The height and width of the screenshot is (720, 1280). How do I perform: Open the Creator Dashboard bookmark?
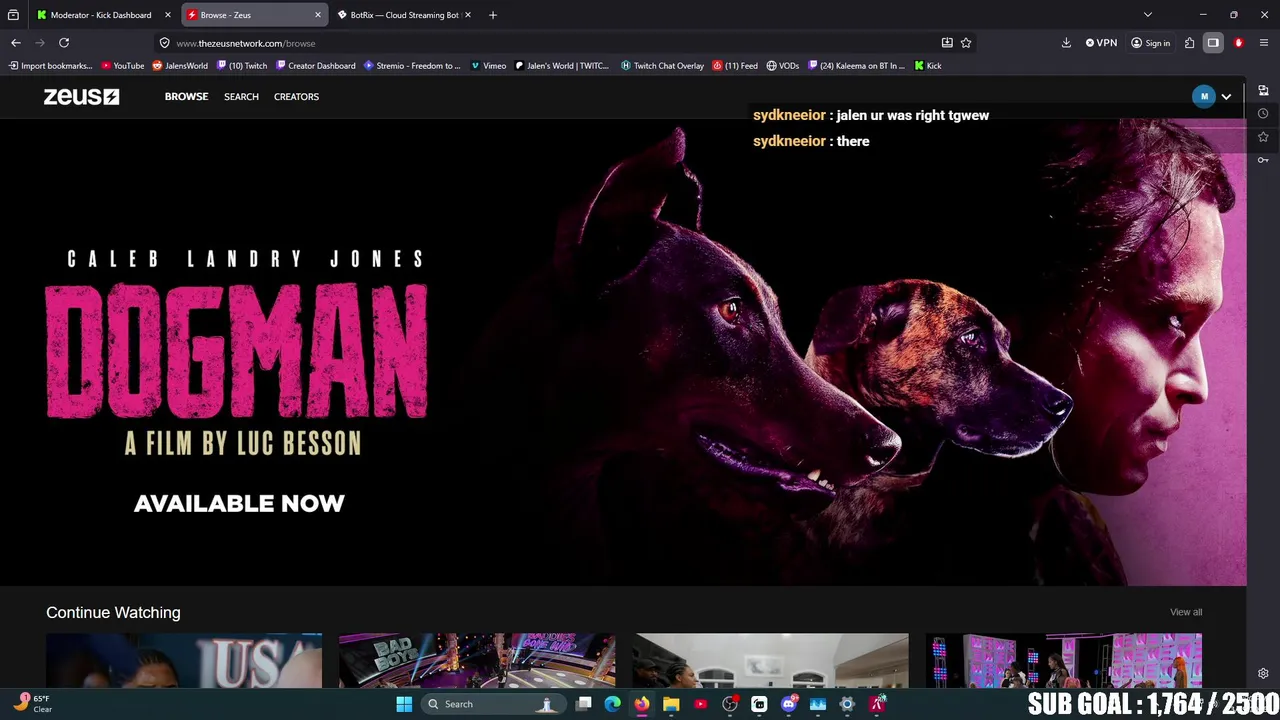coord(315,66)
